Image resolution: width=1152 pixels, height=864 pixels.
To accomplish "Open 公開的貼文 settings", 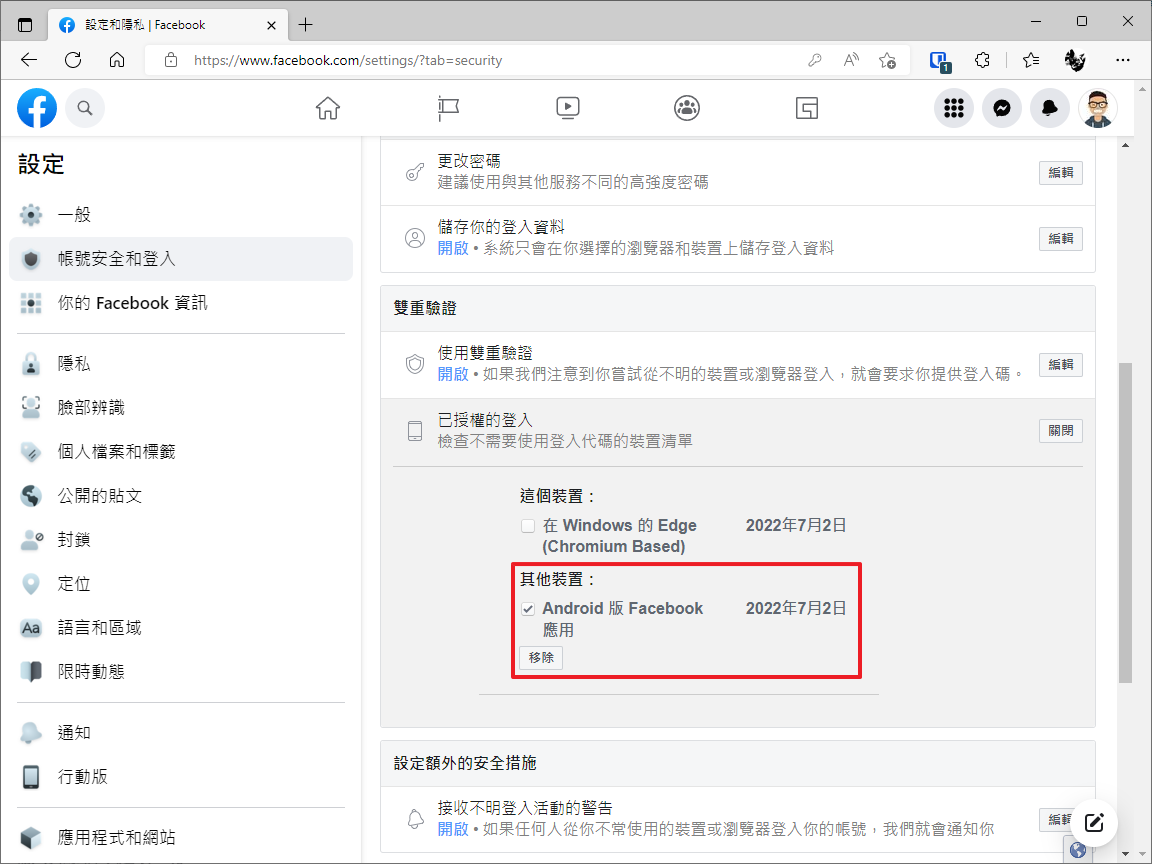I will coord(181,496).
